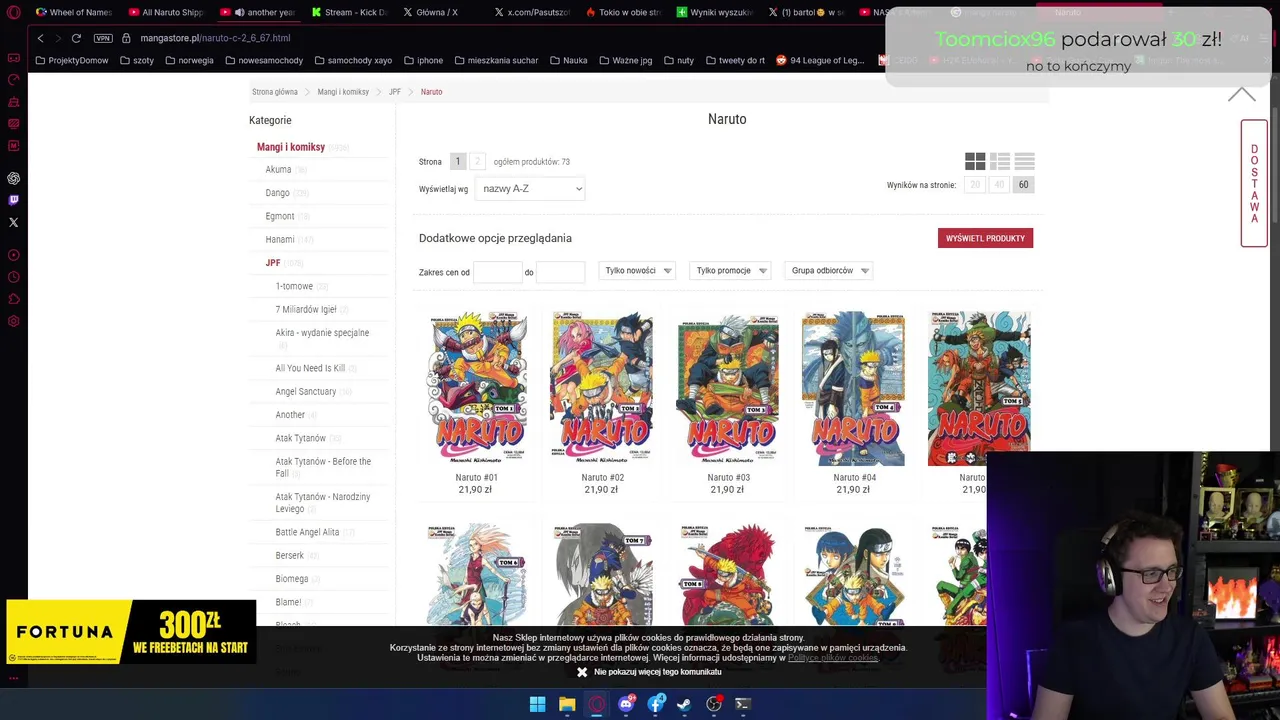Click the minimum price 'od' field
The width and height of the screenshot is (1280, 720).
pyautogui.click(x=497, y=272)
